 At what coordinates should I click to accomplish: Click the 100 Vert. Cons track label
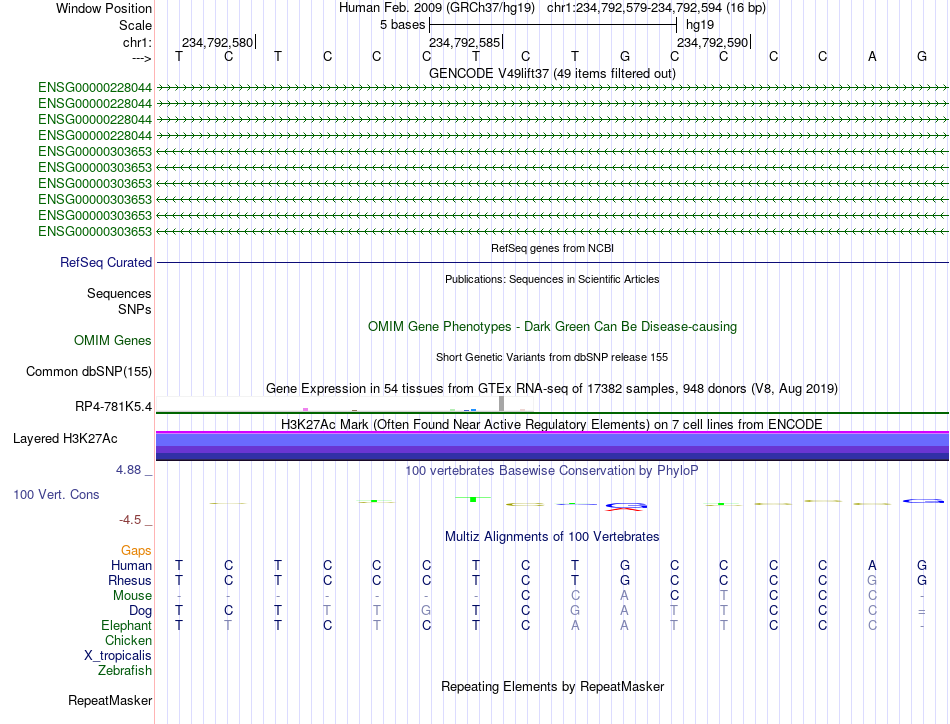[x=56, y=494]
